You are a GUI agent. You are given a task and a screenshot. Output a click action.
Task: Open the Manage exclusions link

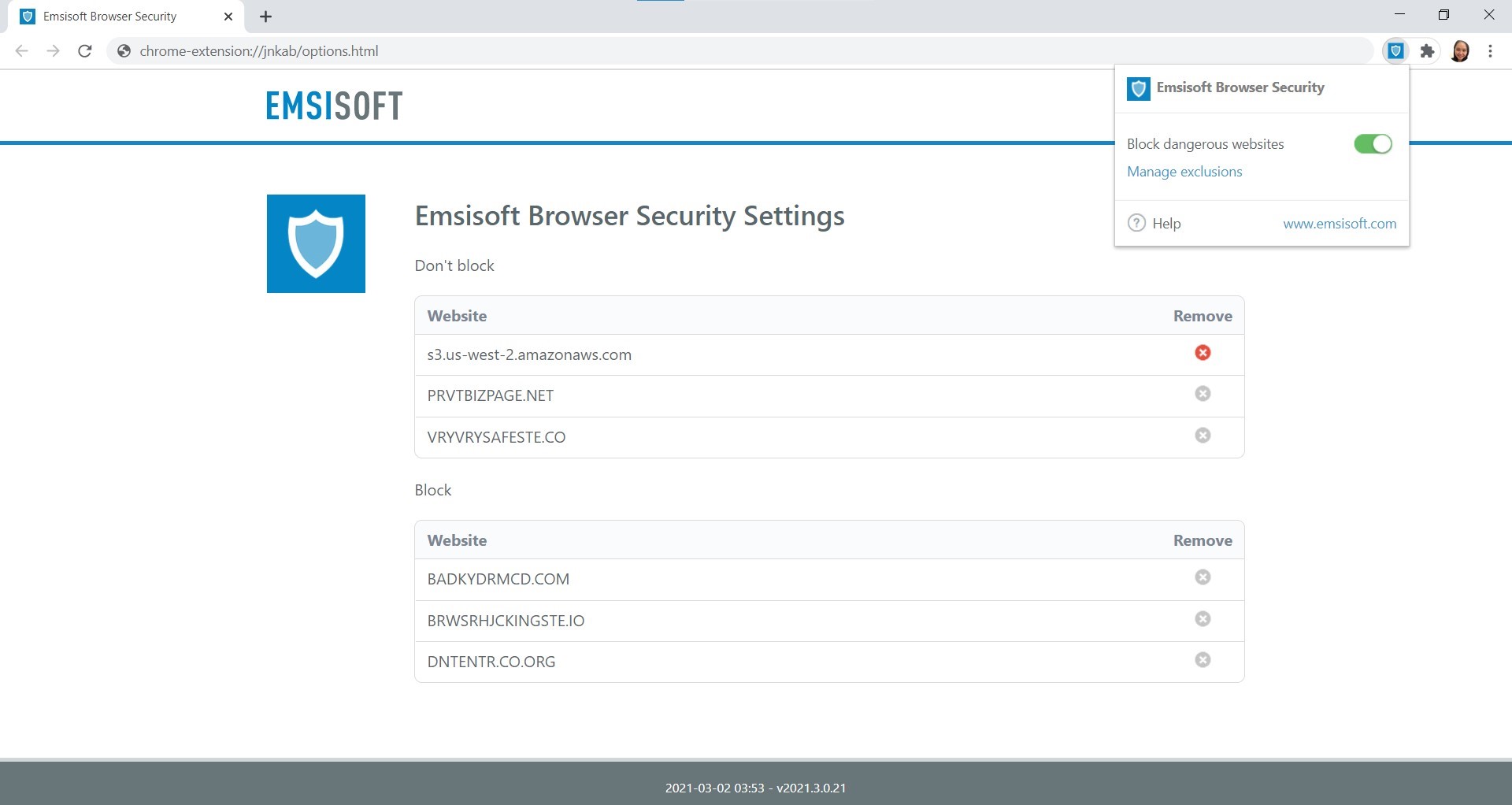coord(1184,171)
